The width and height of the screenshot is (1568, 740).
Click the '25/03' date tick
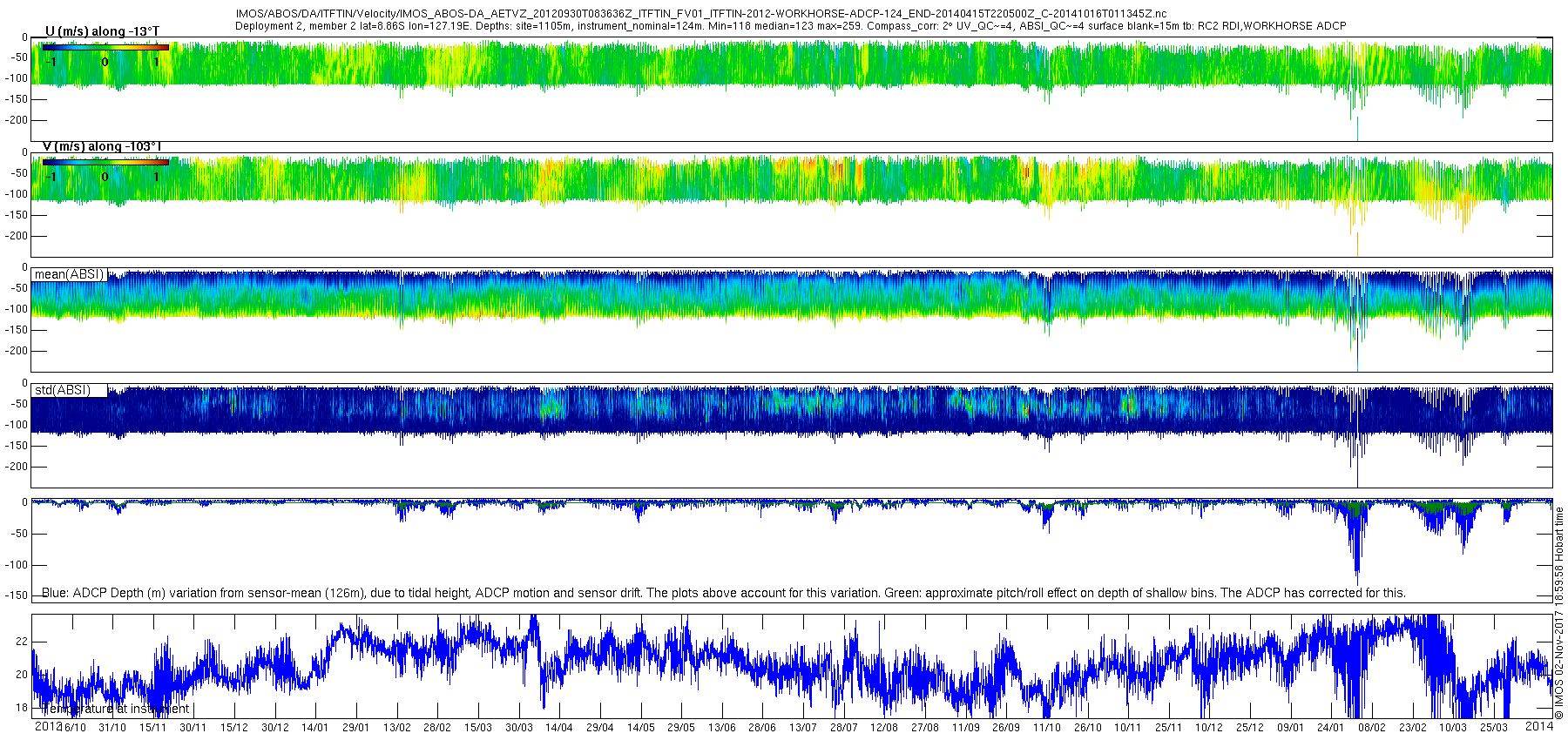click(1494, 728)
